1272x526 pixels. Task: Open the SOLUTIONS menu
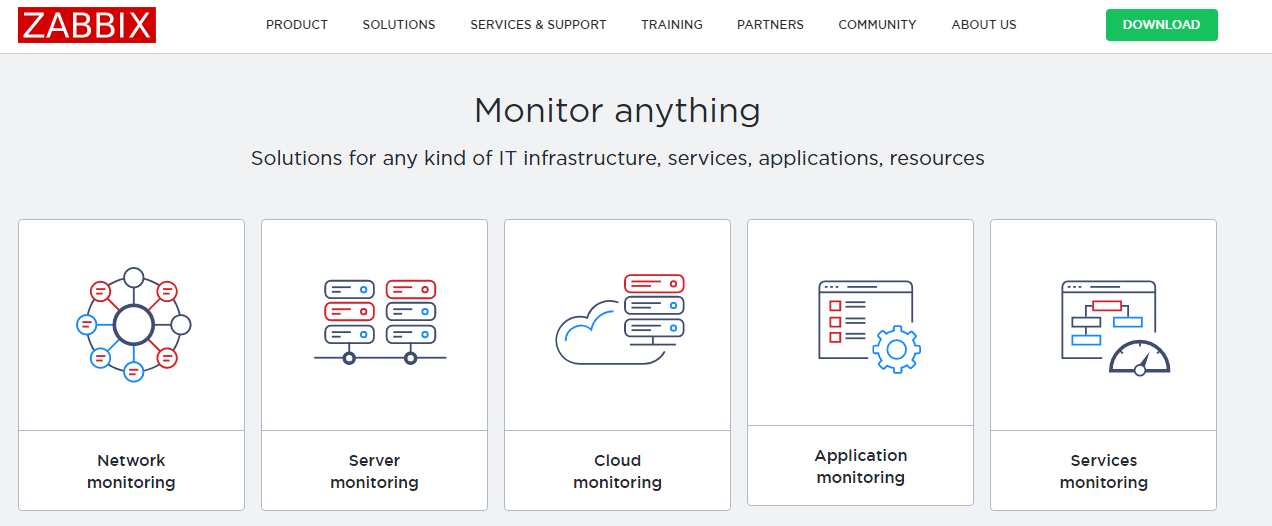(399, 25)
